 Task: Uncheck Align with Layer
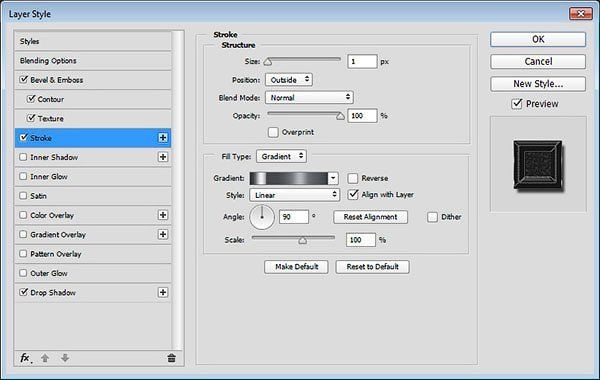[x=353, y=194]
